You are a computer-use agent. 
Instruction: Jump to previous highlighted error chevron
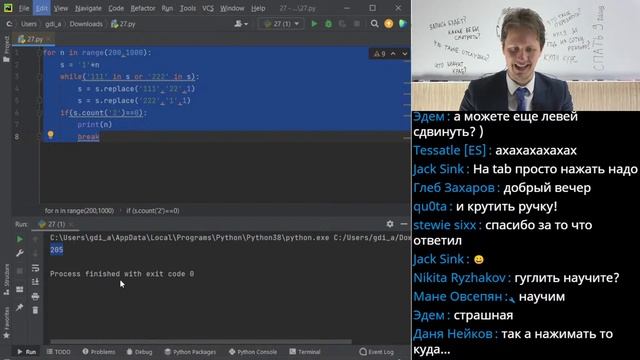(393, 54)
